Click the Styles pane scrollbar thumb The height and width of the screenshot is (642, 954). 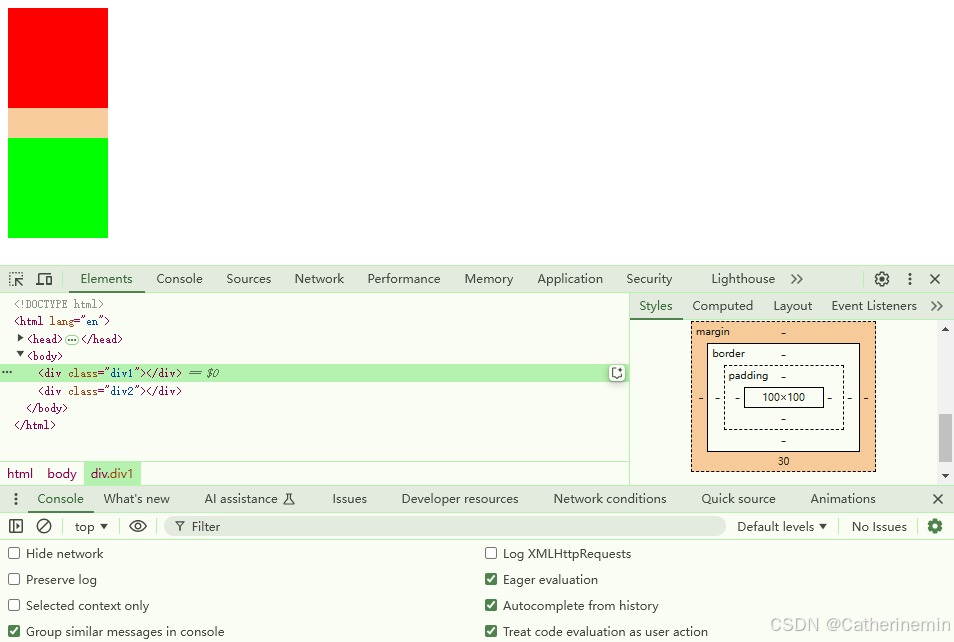pyautogui.click(x=945, y=438)
